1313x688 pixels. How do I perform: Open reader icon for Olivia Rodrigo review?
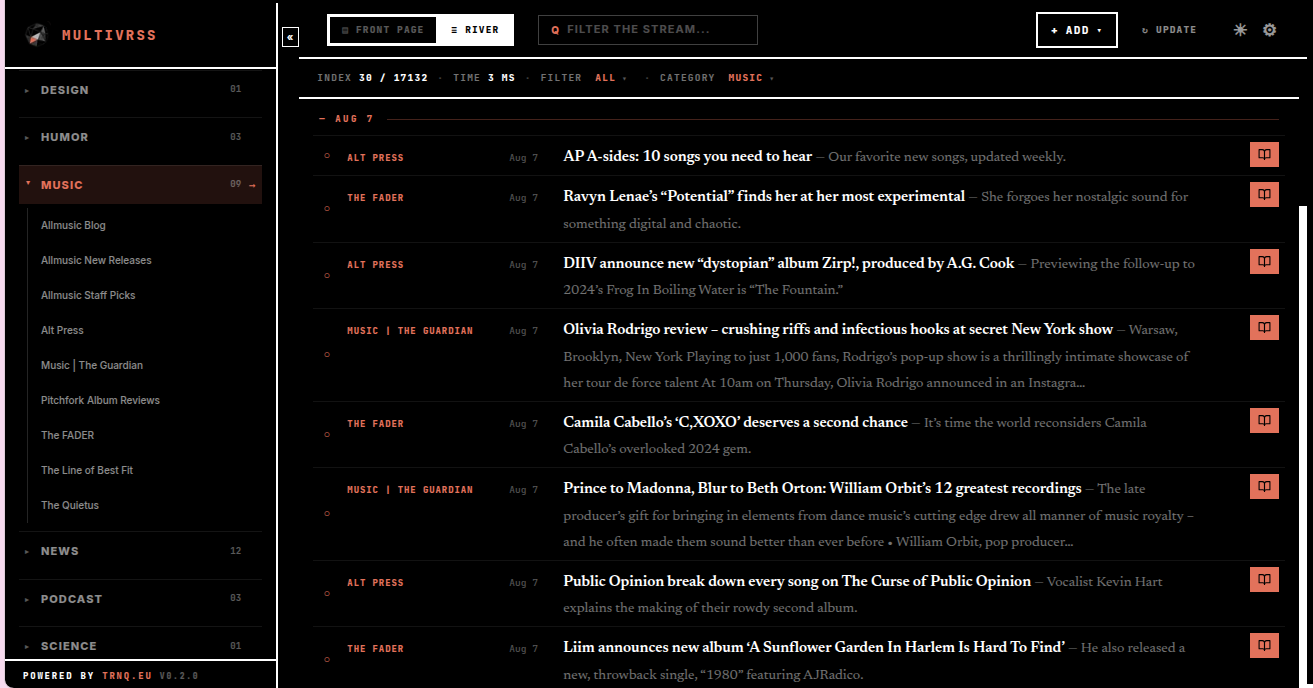(x=1264, y=327)
